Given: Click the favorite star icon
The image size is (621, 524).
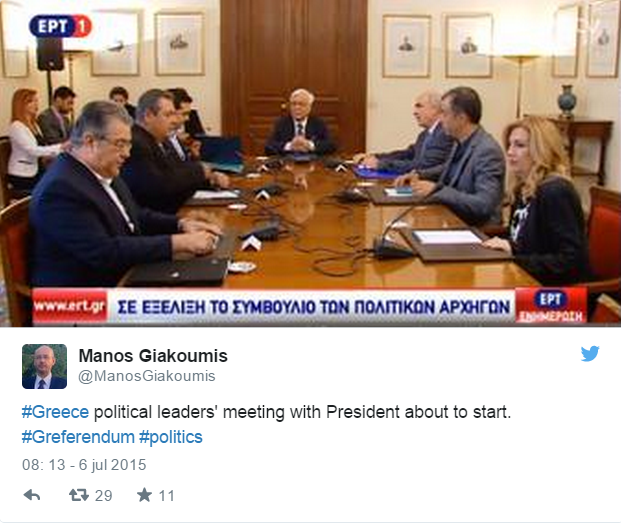Looking at the screenshot, I should point(145,495).
